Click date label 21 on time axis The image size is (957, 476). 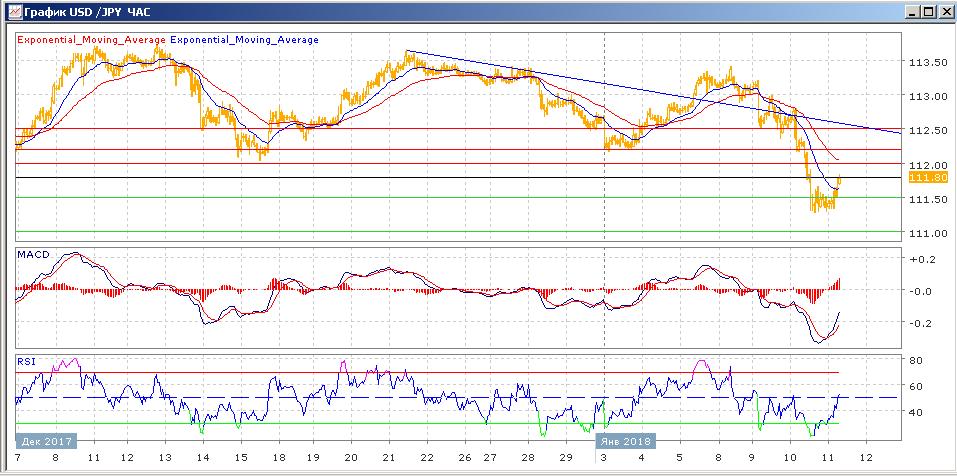pos(389,457)
